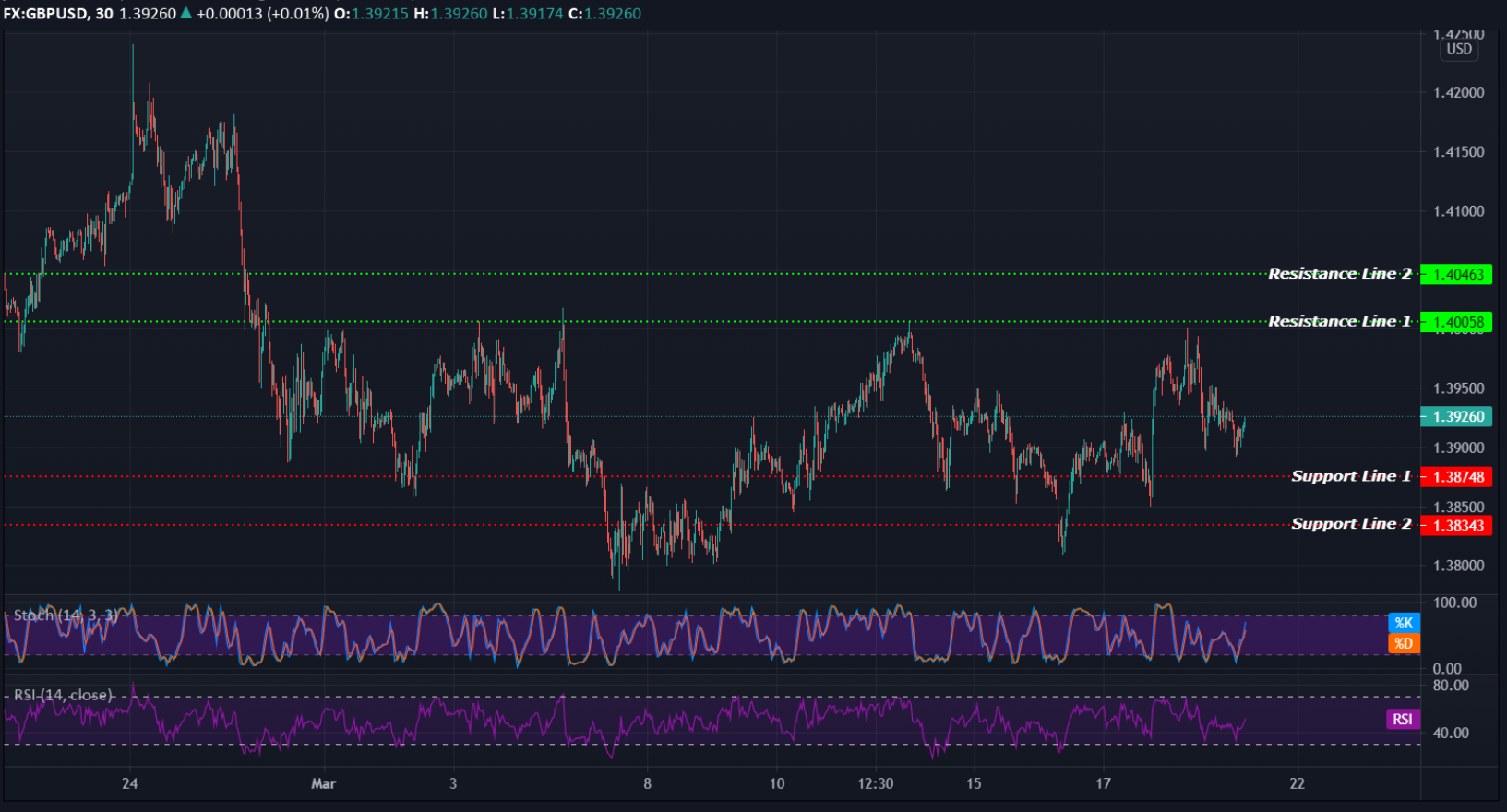This screenshot has width=1507, height=812.
Task: Click the Mar label on time axis
Action: point(324,783)
